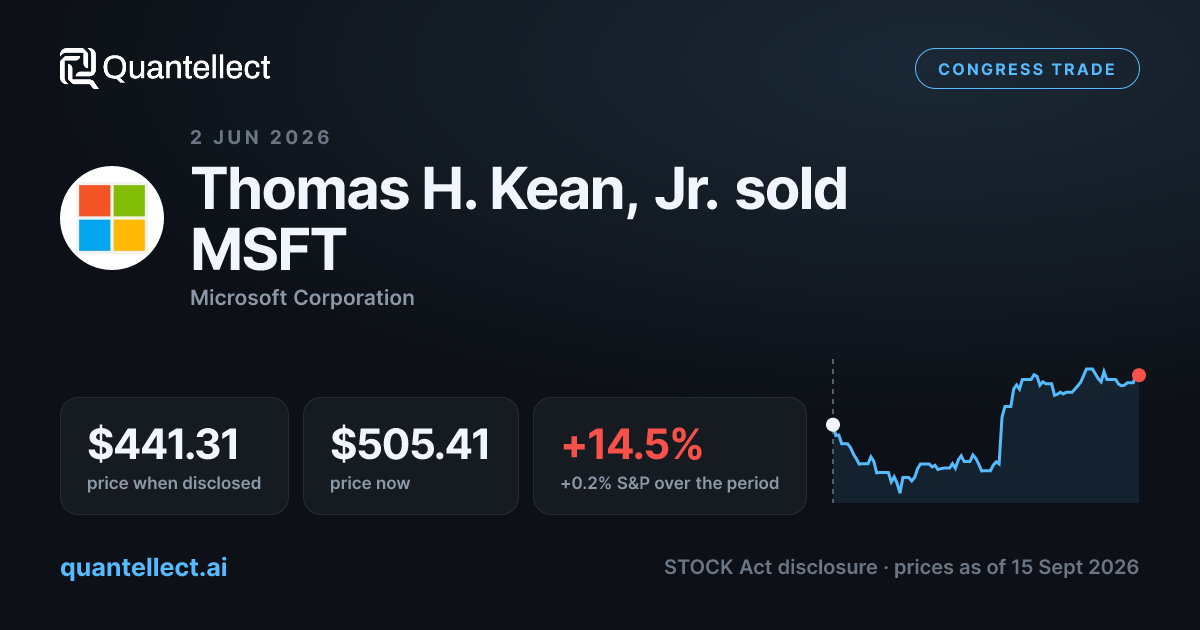Viewport: 1200px width, 630px height.
Task: Click the MSFT price line chart
Action: tap(986, 430)
